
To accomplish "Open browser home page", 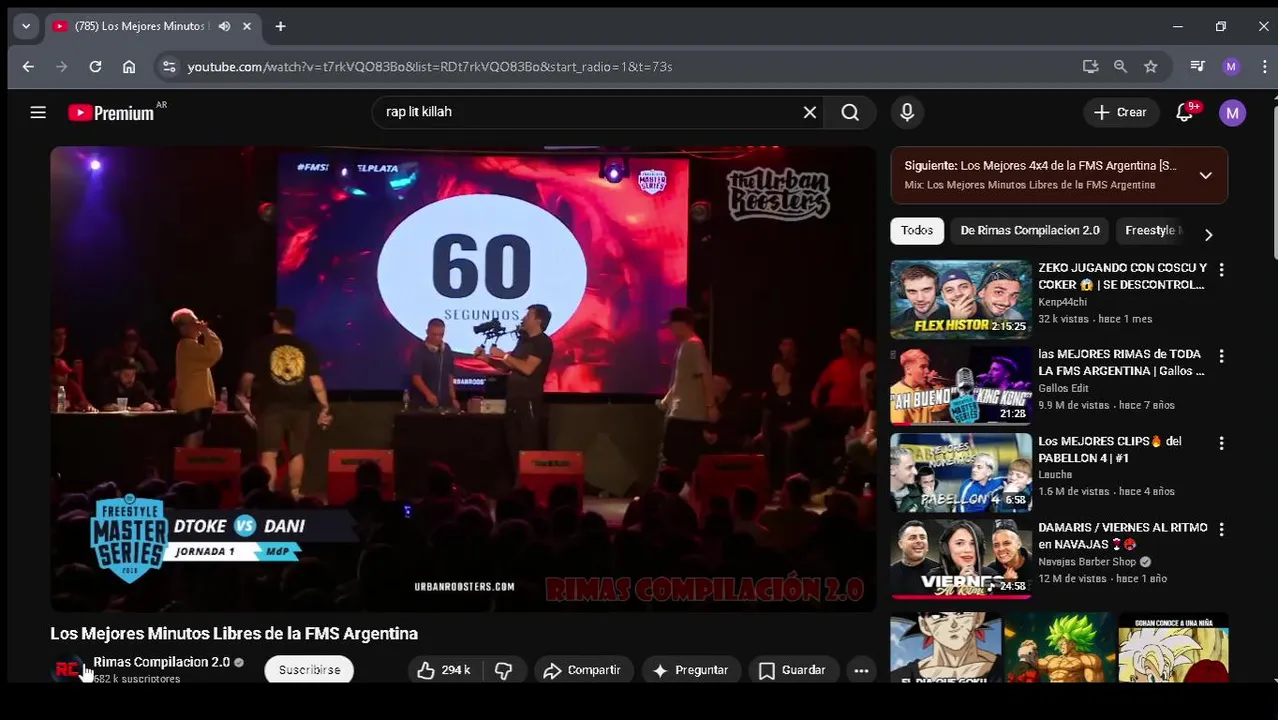I will coord(129,66).
